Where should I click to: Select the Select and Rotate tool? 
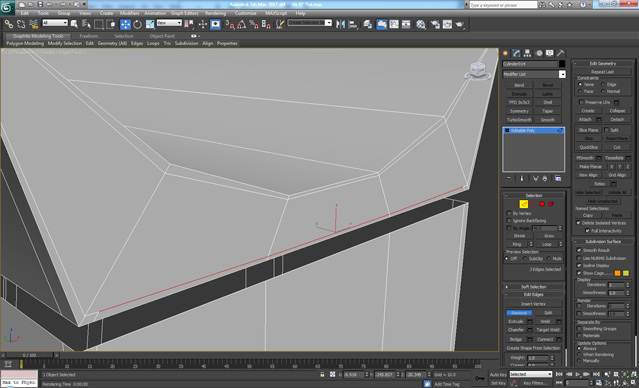137,24
